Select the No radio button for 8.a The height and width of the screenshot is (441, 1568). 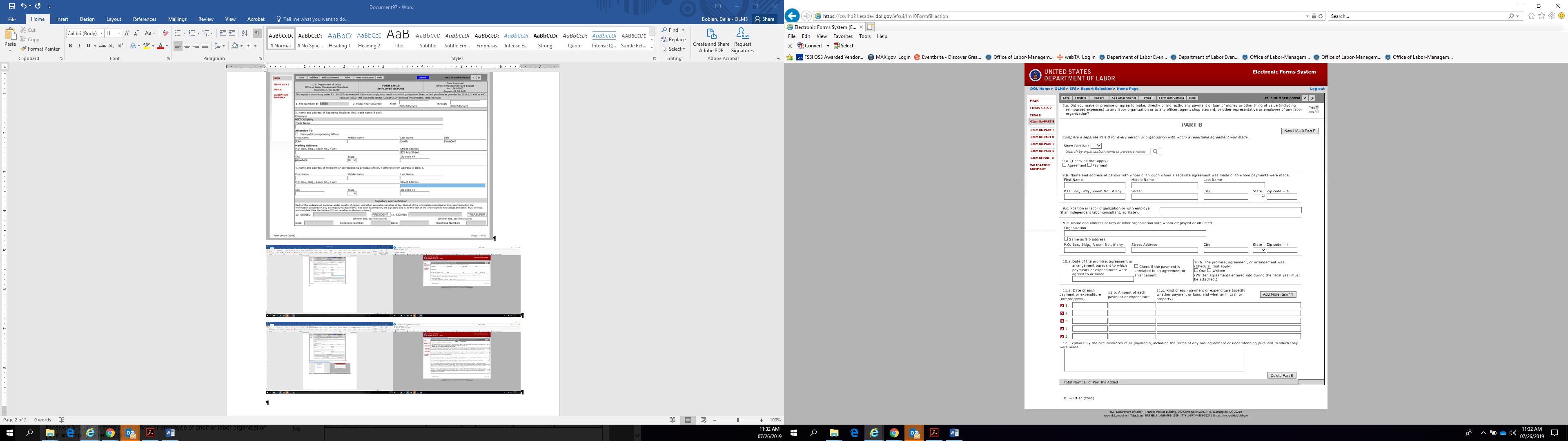pos(1316,111)
